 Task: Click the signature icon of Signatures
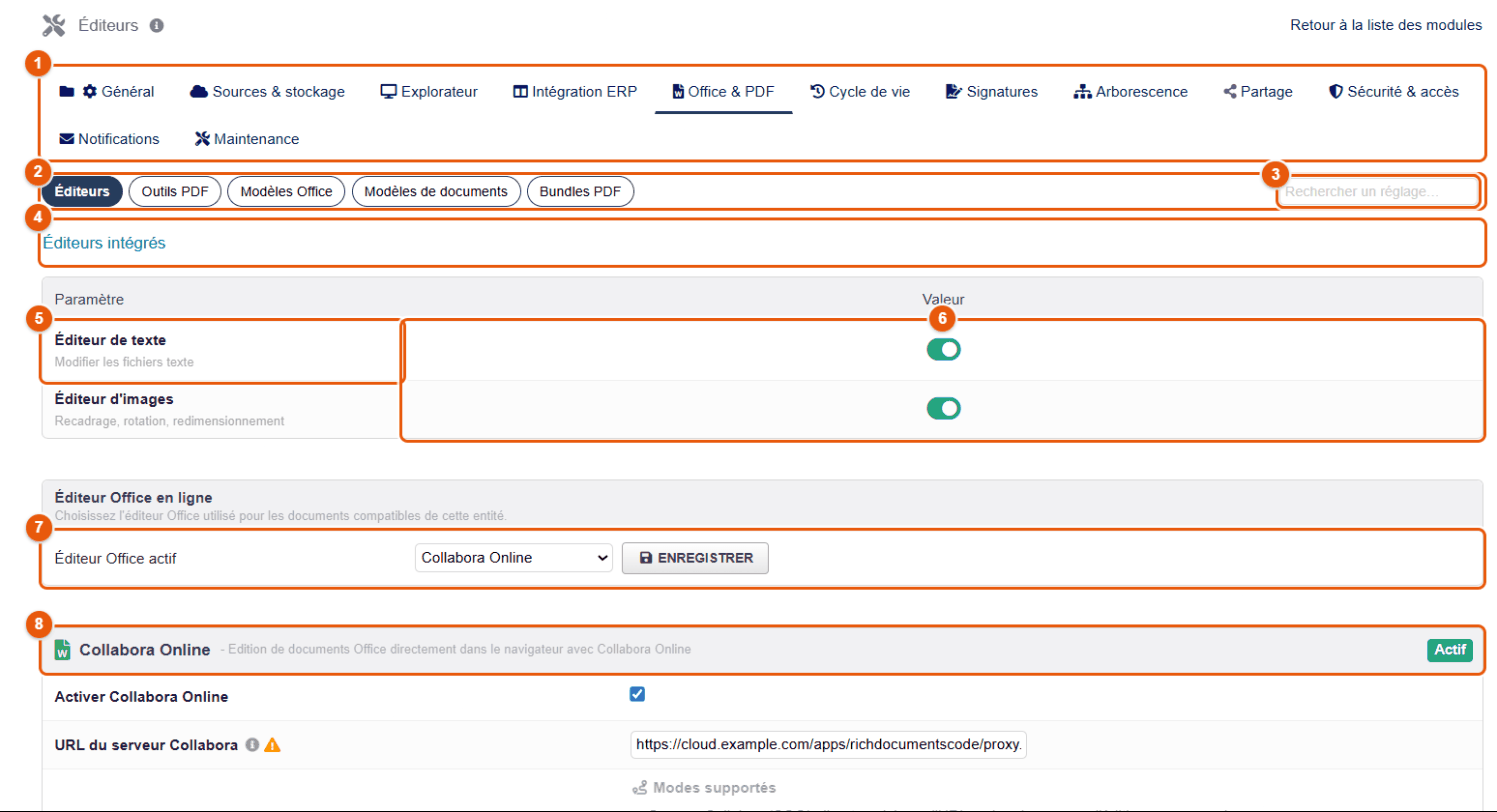pyautogui.click(x=954, y=92)
